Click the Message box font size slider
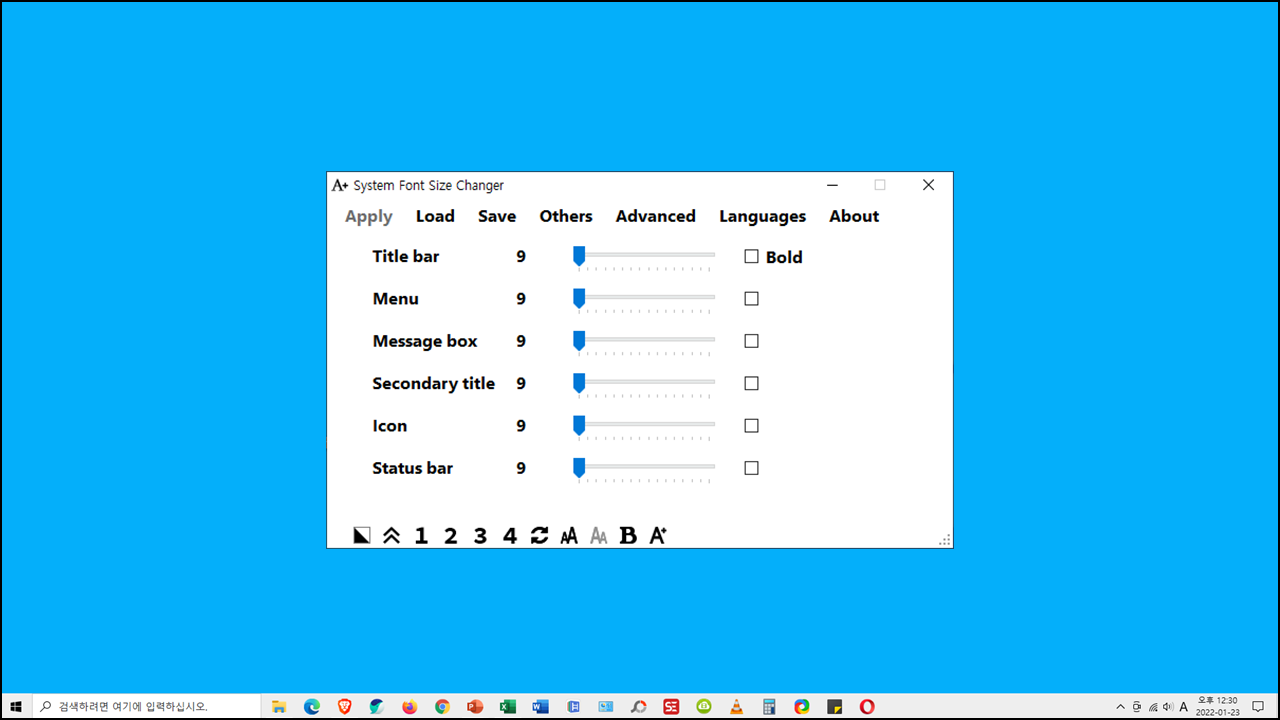 tap(644, 342)
